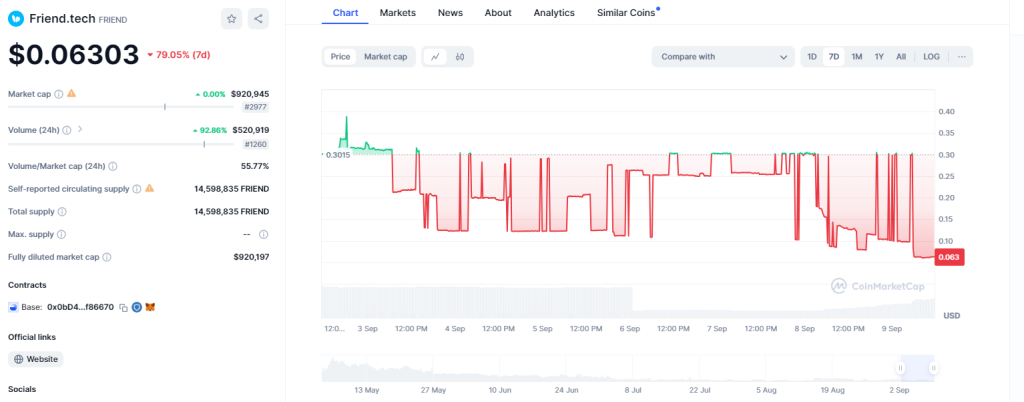Select the 1M time range
The width and height of the screenshot is (1024, 402).
(857, 57)
